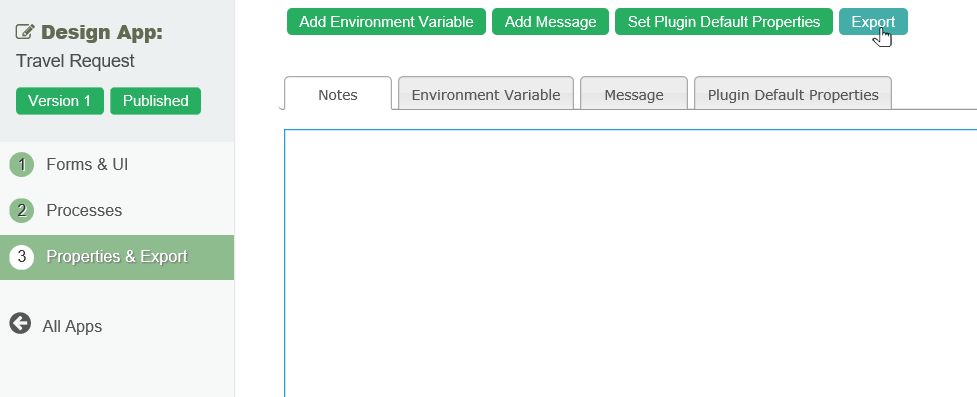The image size is (977, 397).
Task: Select the step 1 circle icon
Action: point(22,165)
